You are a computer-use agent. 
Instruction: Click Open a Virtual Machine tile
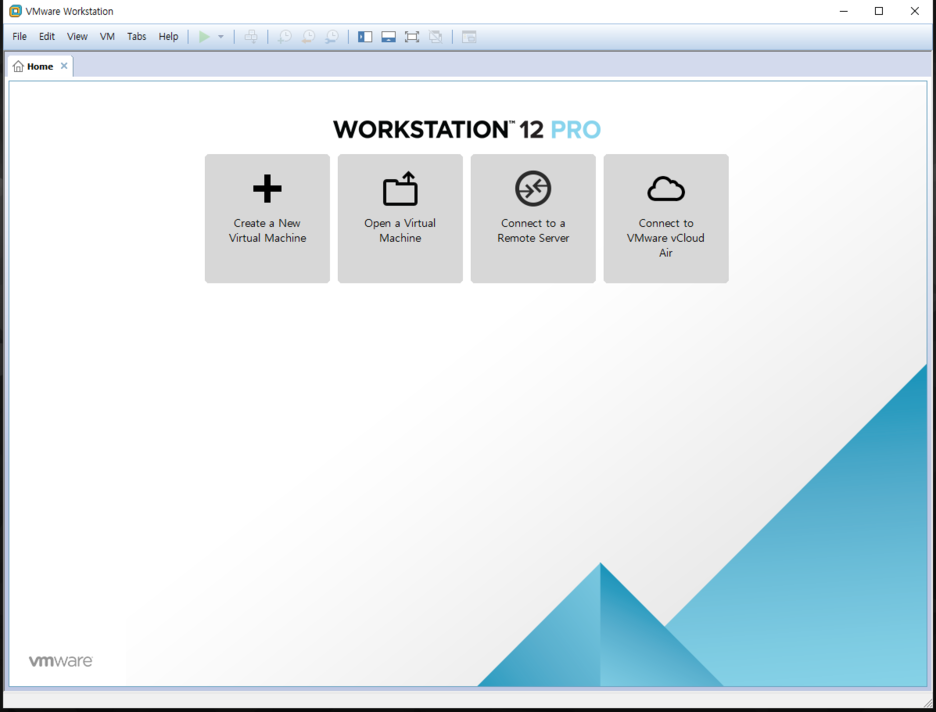click(400, 218)
